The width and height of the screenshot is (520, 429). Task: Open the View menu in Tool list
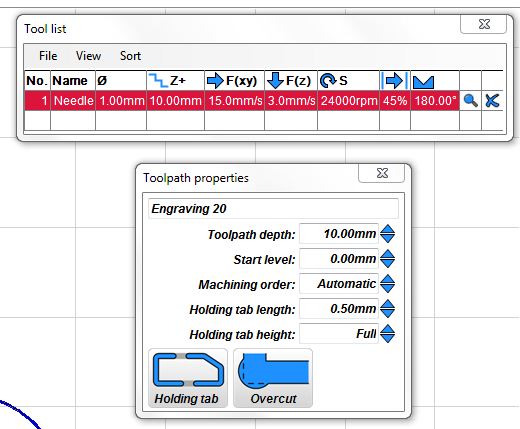point(88,56)
